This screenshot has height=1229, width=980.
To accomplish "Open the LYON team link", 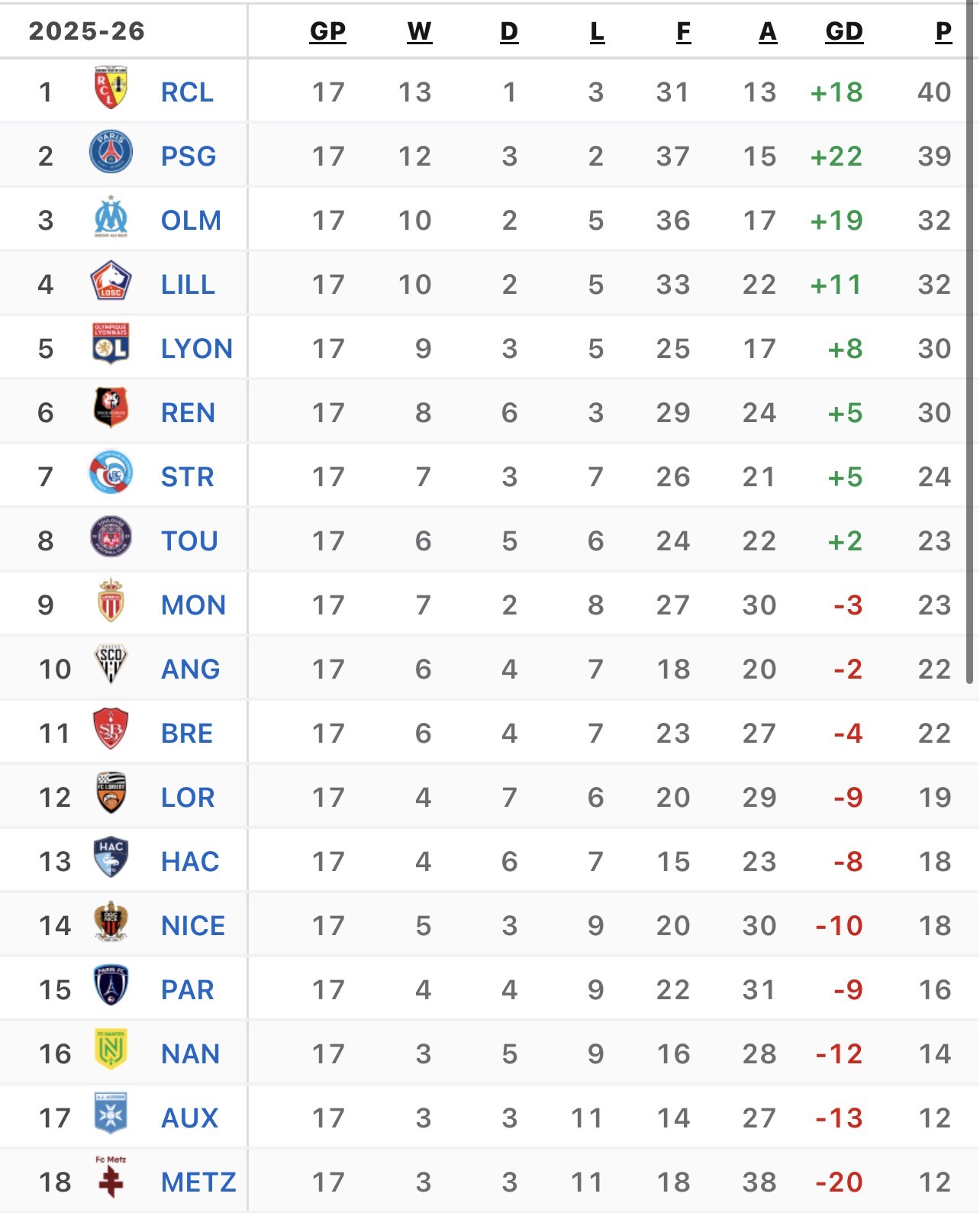I will (197, 349).
